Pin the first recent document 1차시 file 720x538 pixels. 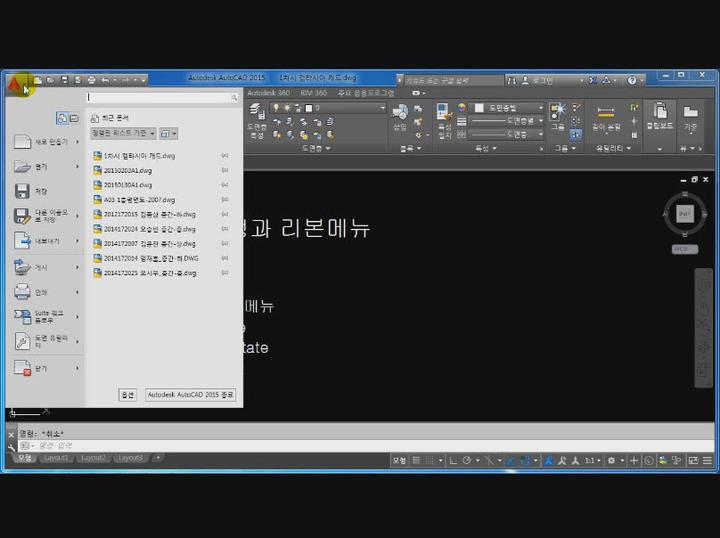tap(225, 156)
